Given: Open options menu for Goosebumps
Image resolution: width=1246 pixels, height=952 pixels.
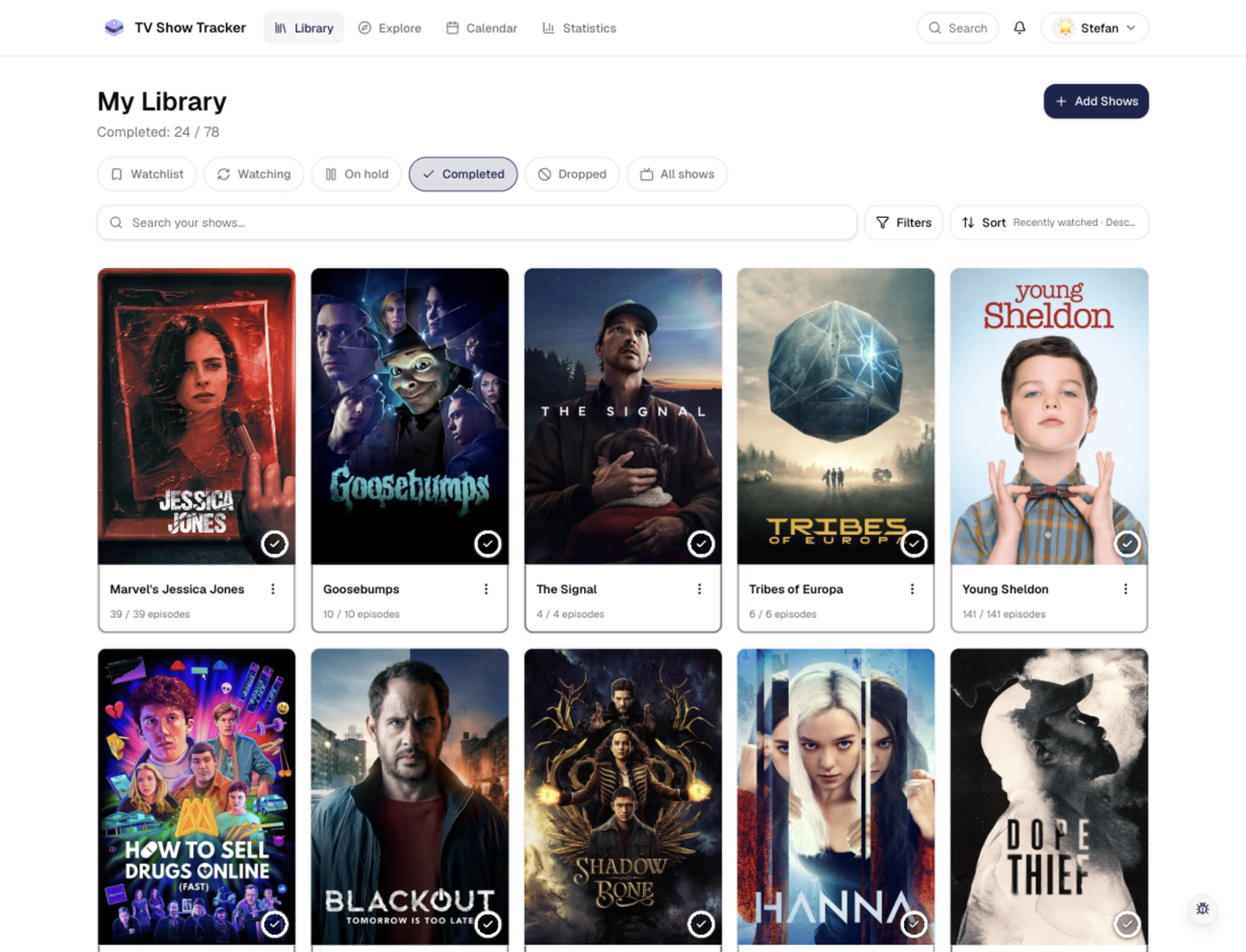Looking at the screenshot, I should tap(486, 589).
